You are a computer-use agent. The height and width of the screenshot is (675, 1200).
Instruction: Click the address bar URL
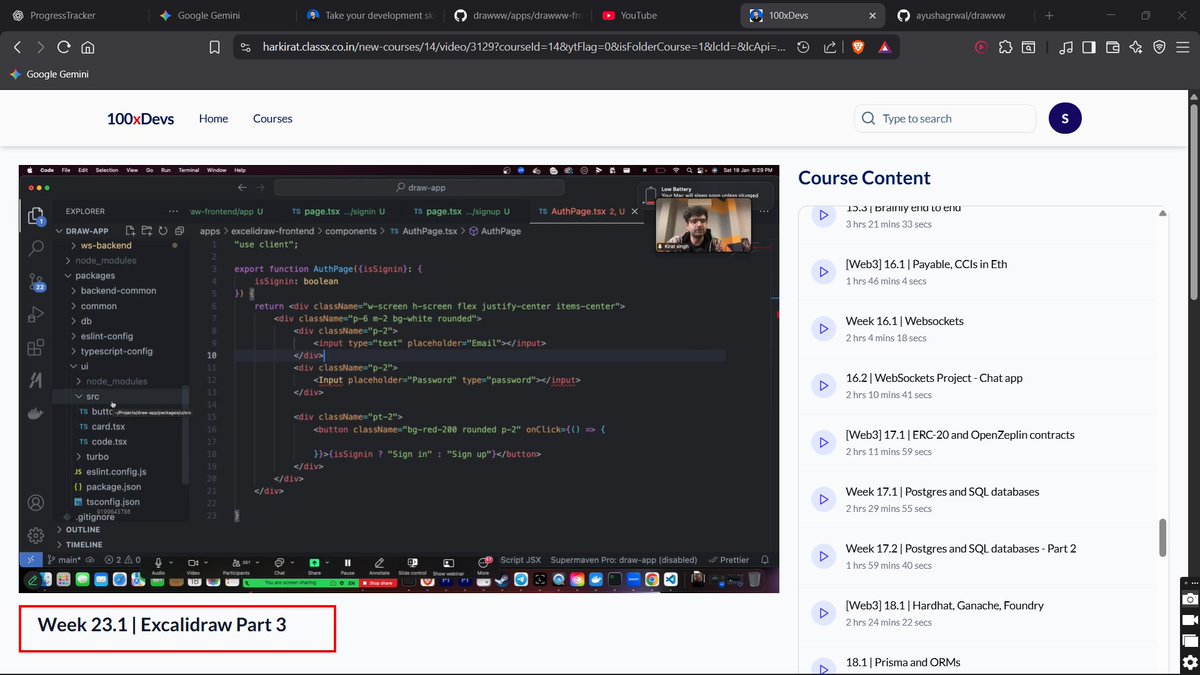click(x=524, y=47)
